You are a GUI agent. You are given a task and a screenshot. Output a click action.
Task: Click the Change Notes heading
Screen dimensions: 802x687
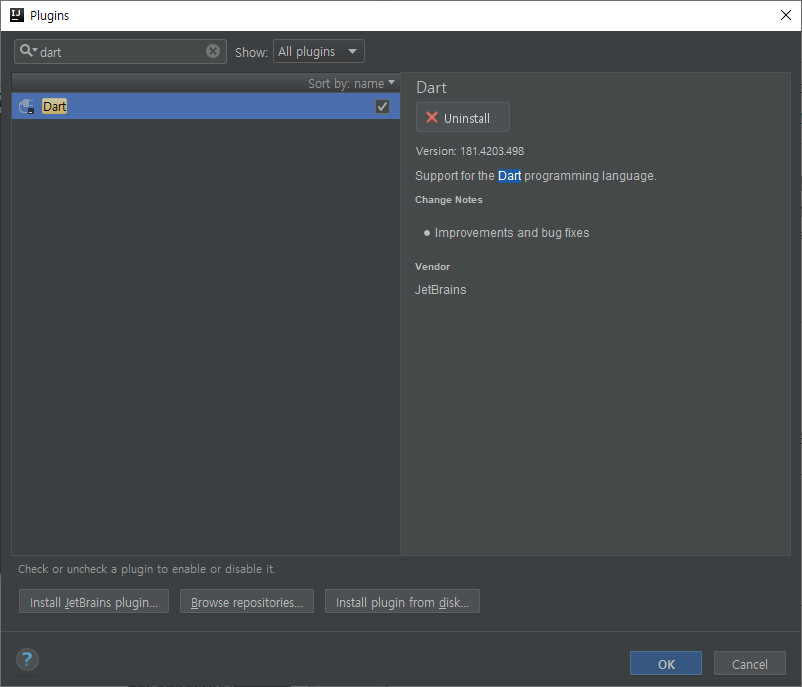449,200
